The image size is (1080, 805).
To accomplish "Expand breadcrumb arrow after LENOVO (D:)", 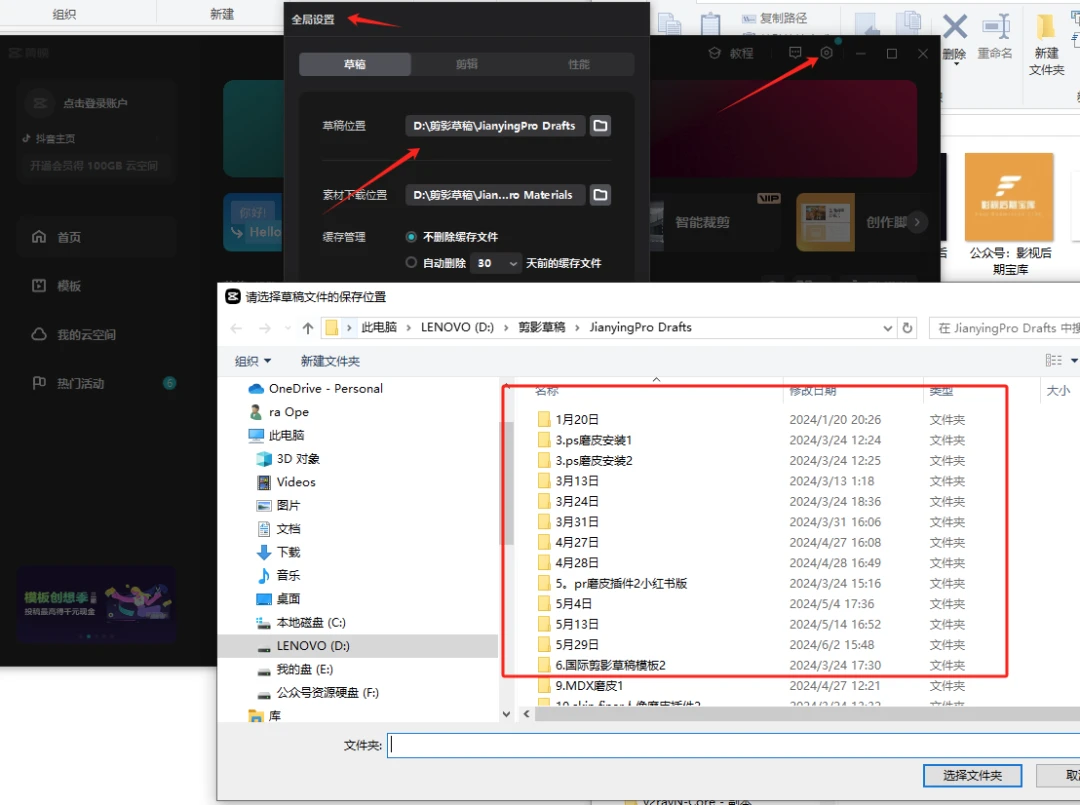I will coord(506,328).
